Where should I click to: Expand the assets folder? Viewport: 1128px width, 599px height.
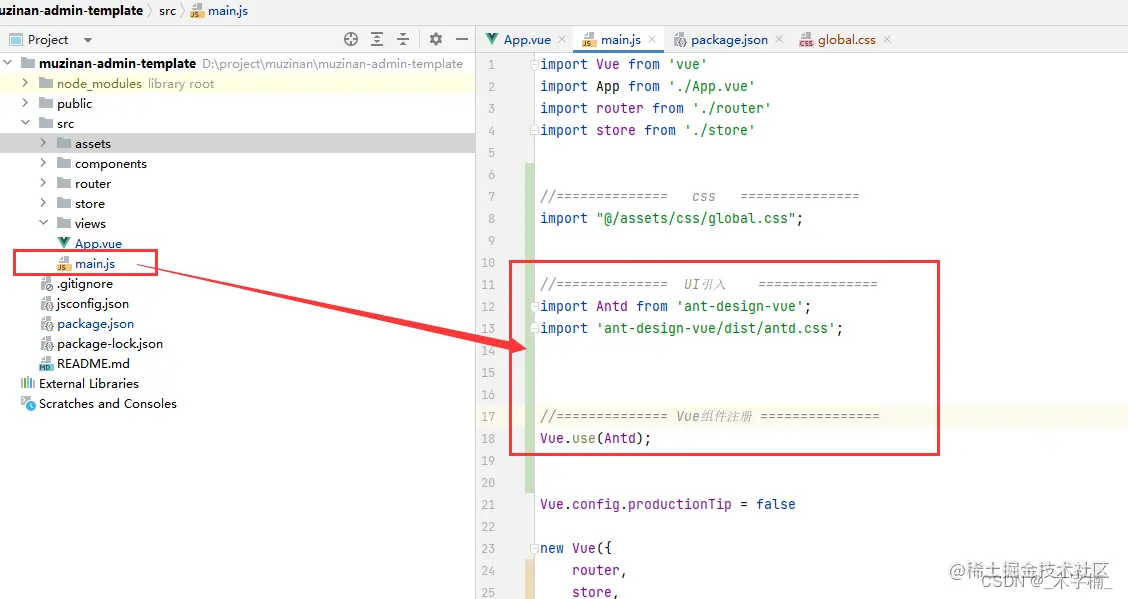(43, 143)
